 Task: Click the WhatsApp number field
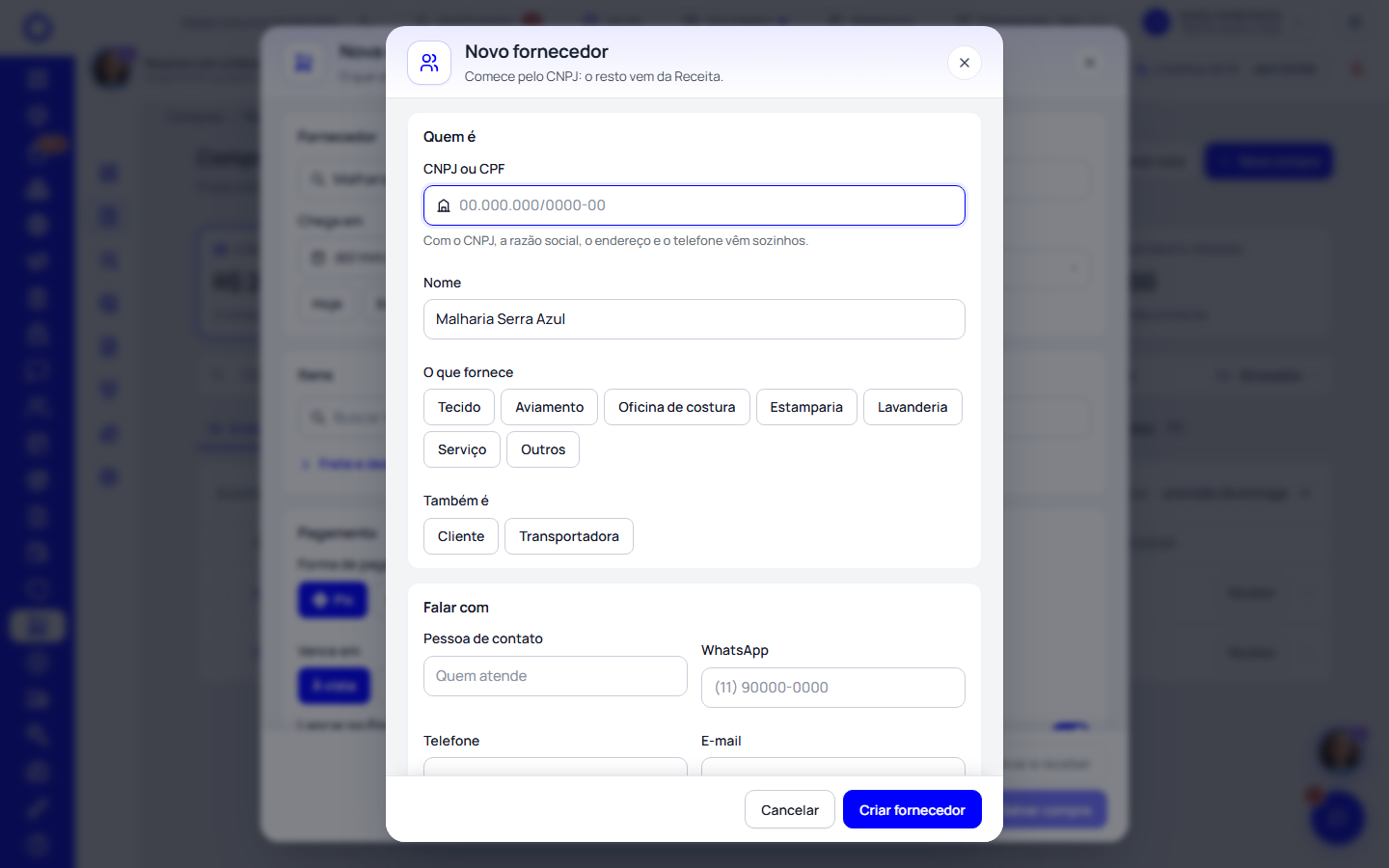click(x=833, y=688)
